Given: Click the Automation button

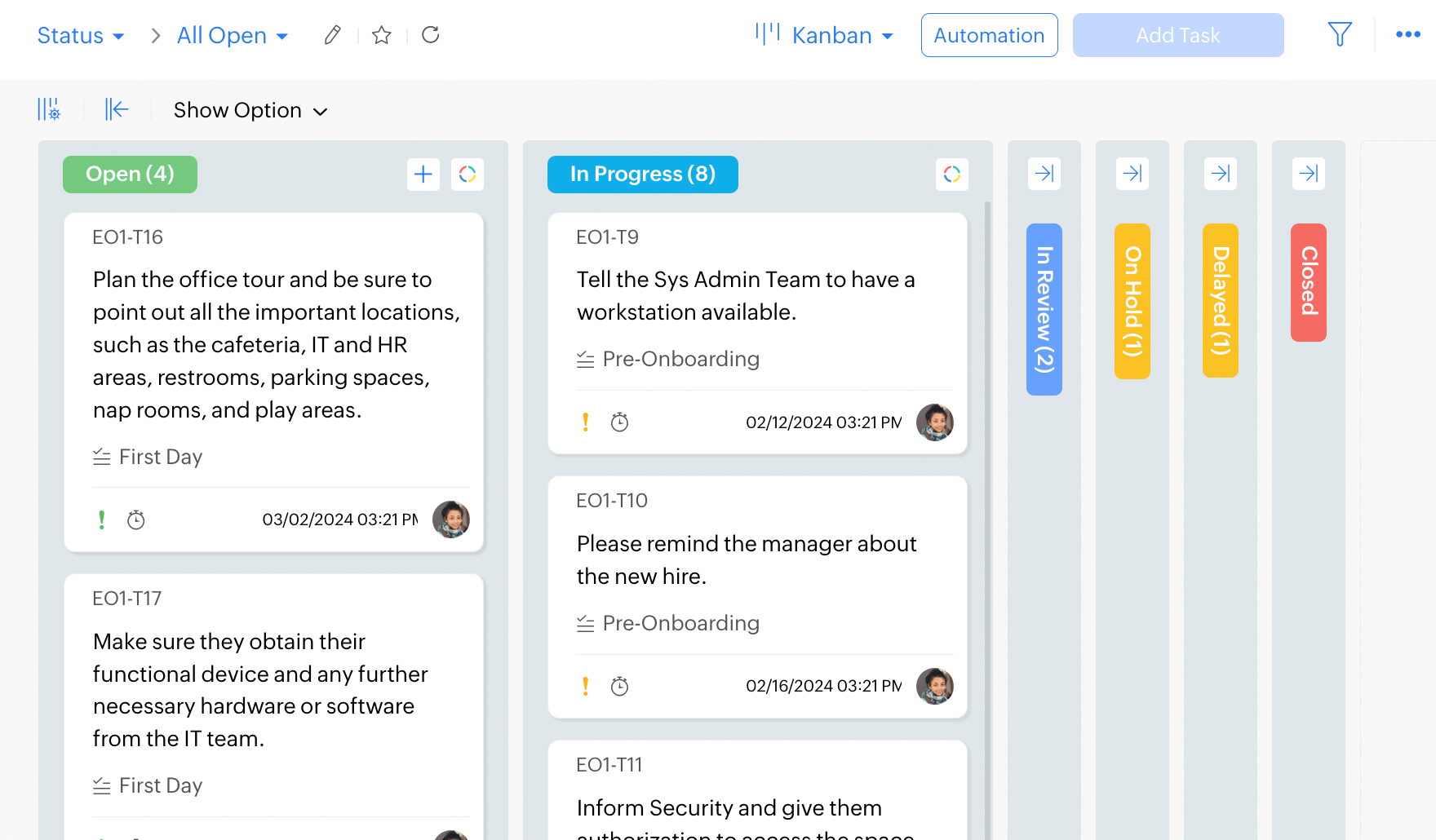Looking at the screenshot, I should click(x=989, y=35).
